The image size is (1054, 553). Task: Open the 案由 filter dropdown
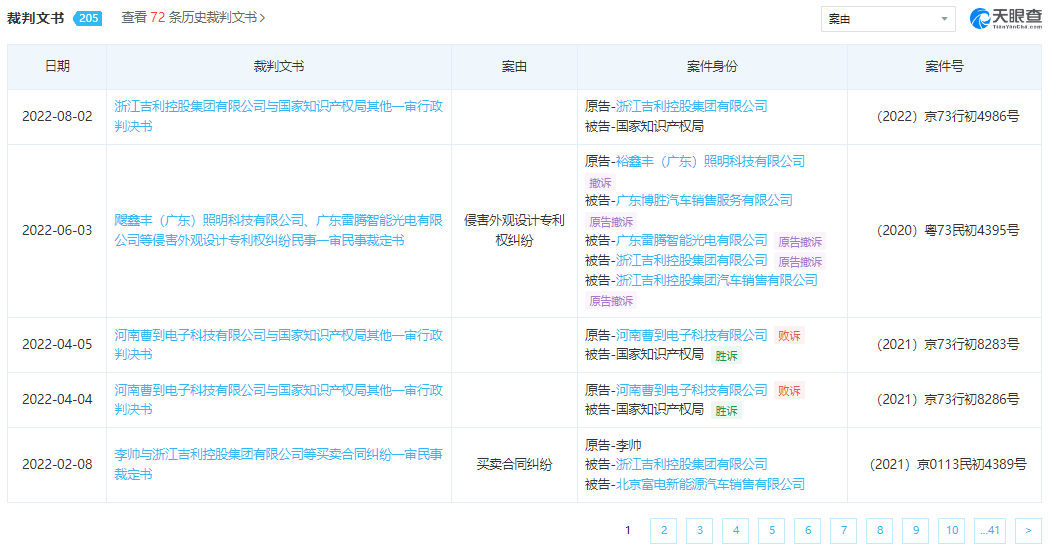(x=888, y=19)
